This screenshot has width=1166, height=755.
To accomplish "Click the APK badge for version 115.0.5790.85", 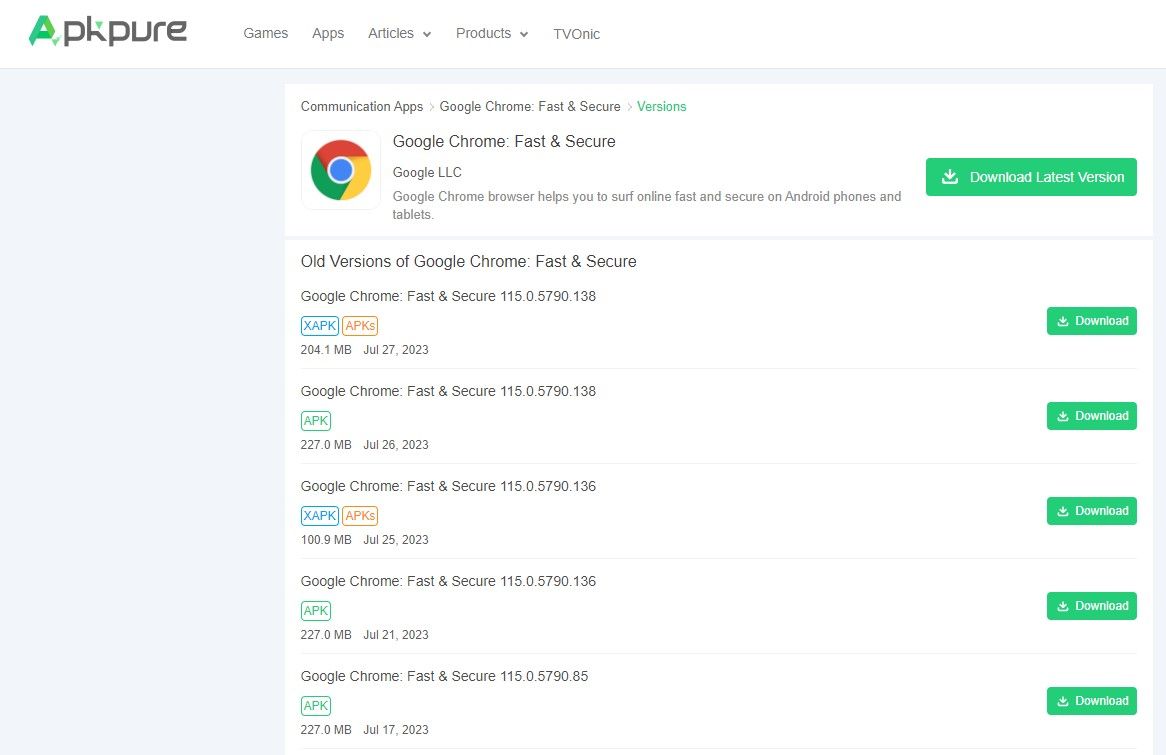I will click(x=315, y=705).
